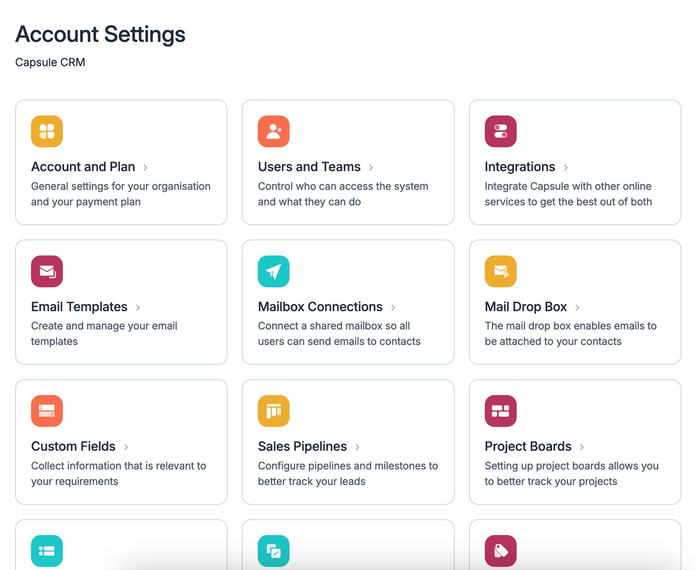Expand chevron next to Sales Pipelines
Image resolution: width=700 pixels, height=570 pixels.
point(357,447)
